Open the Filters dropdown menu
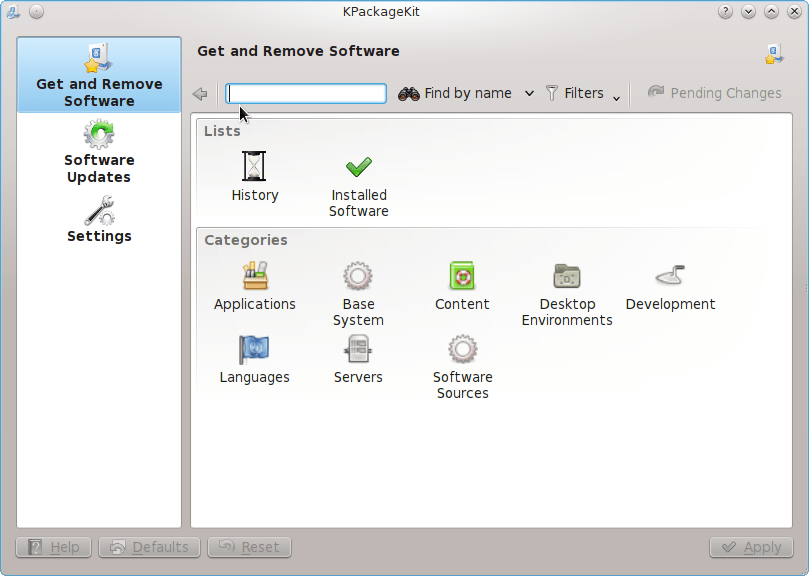809x576 pixels. [583, 93]
